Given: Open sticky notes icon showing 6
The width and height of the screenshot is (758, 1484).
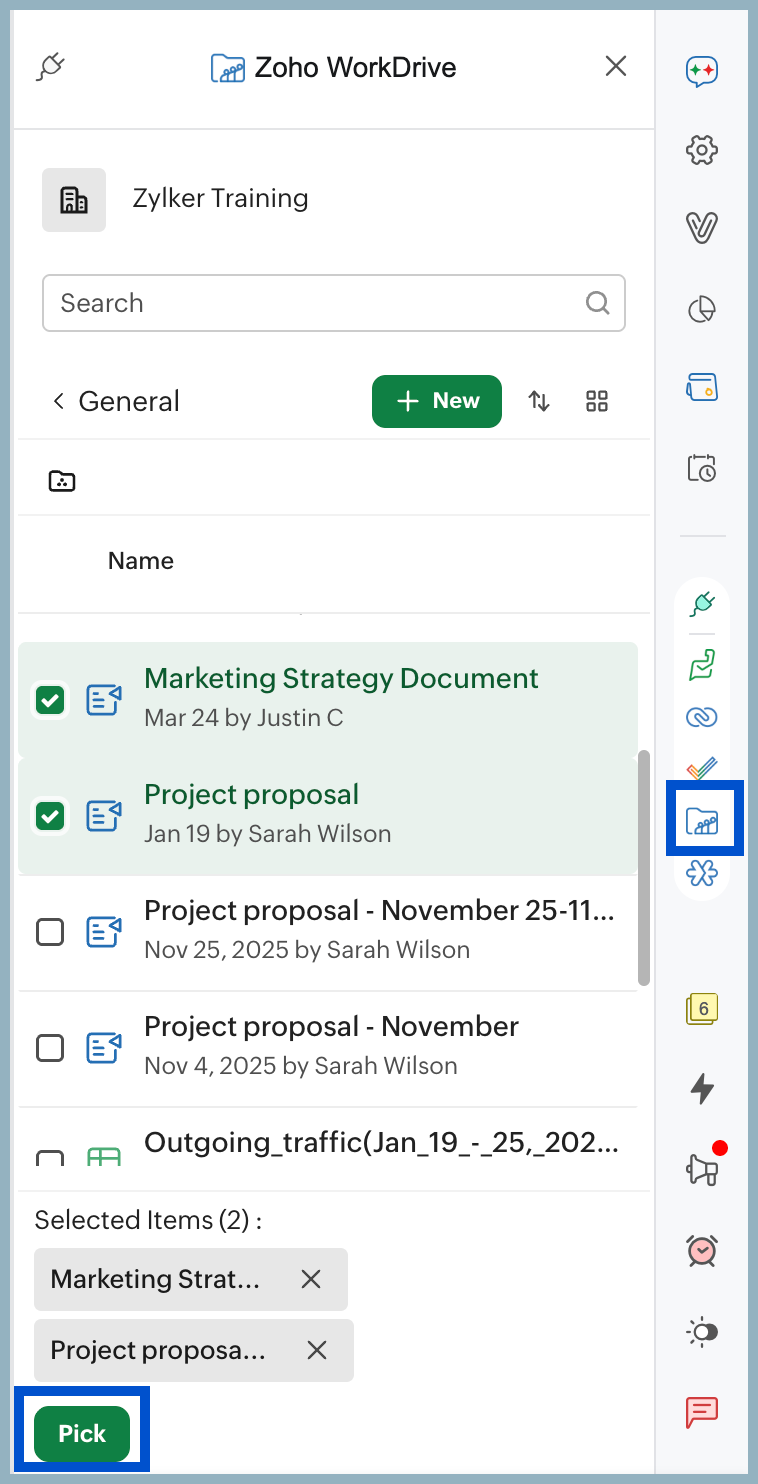Looking at the screenshot, I should (x=702, y=1010).
